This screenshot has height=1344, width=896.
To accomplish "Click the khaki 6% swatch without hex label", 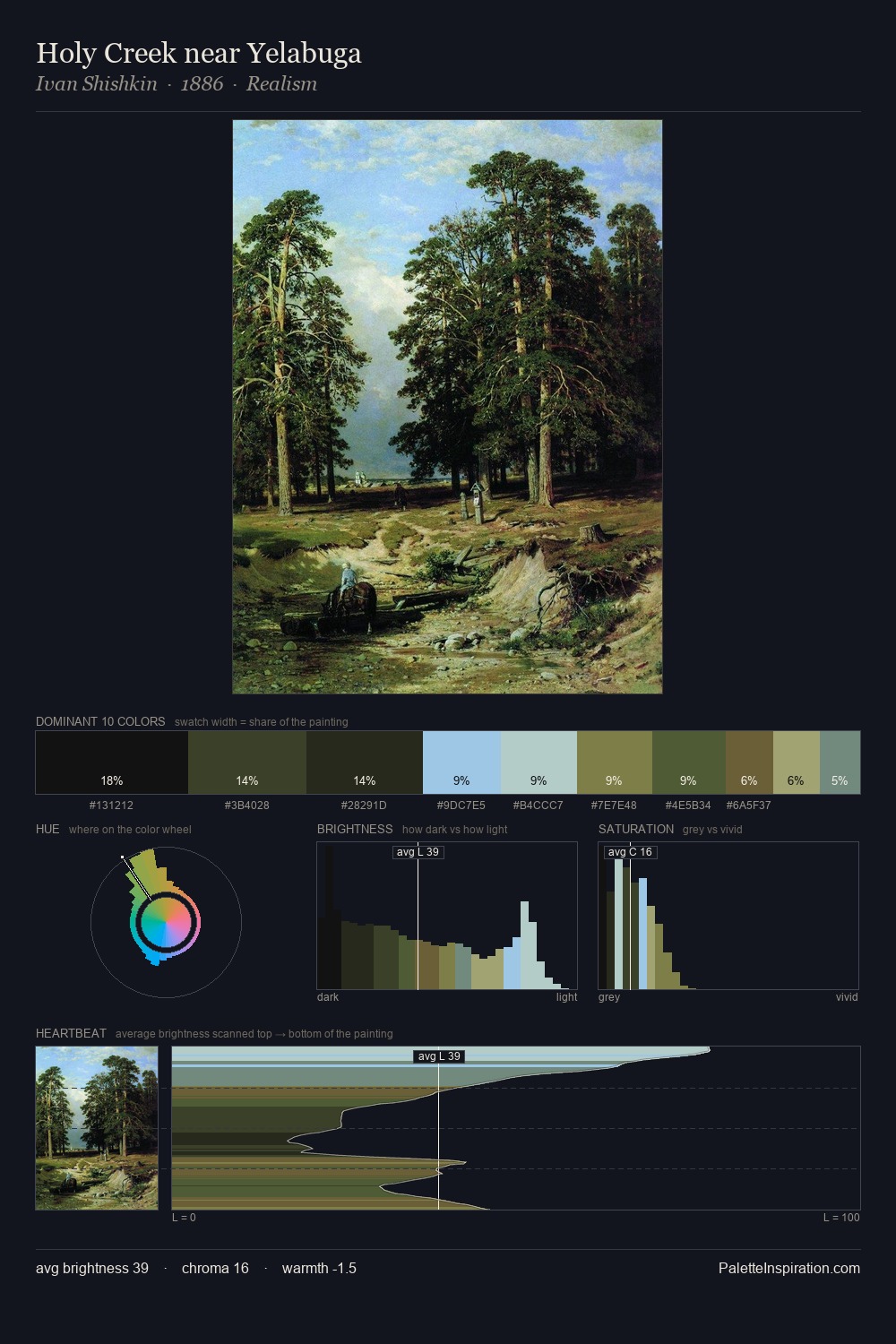I will 797,762.
